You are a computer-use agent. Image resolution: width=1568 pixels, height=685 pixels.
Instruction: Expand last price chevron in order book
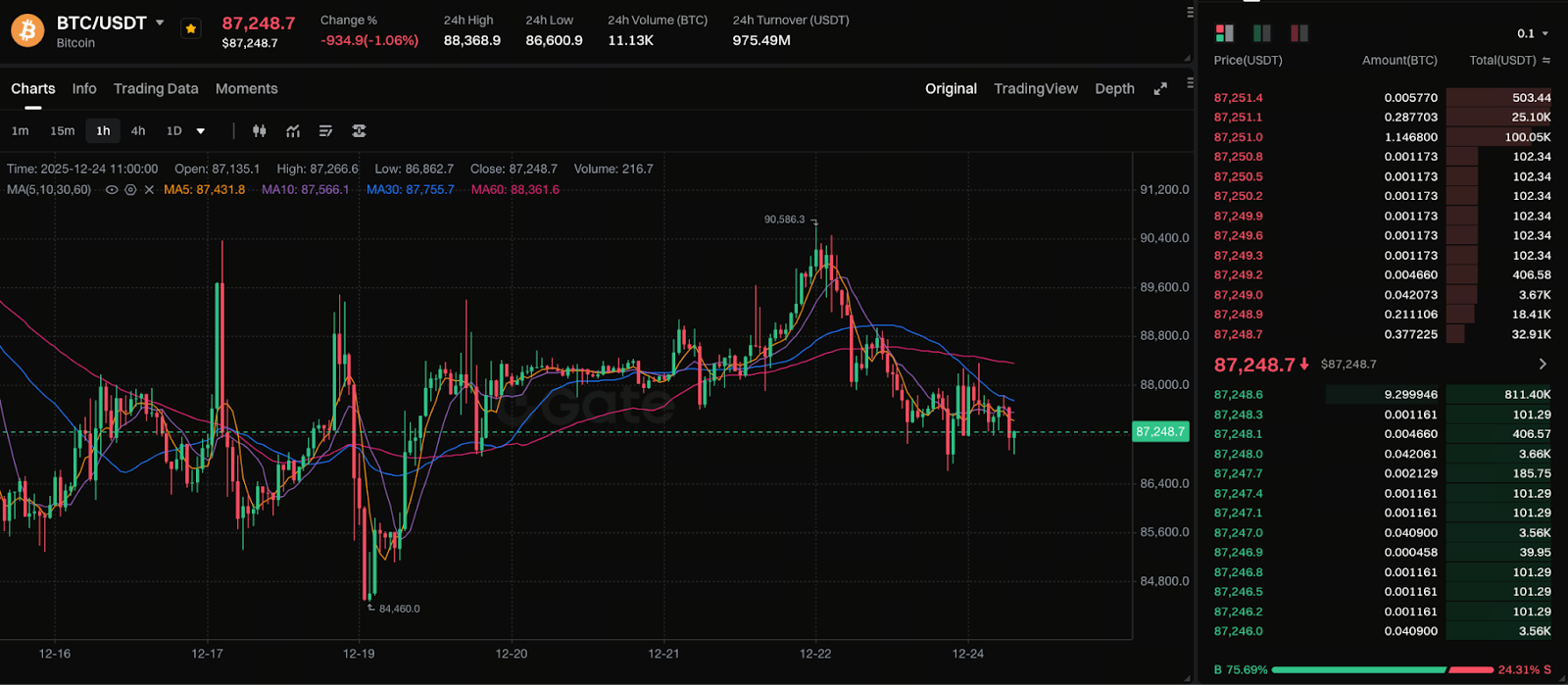1543,364
